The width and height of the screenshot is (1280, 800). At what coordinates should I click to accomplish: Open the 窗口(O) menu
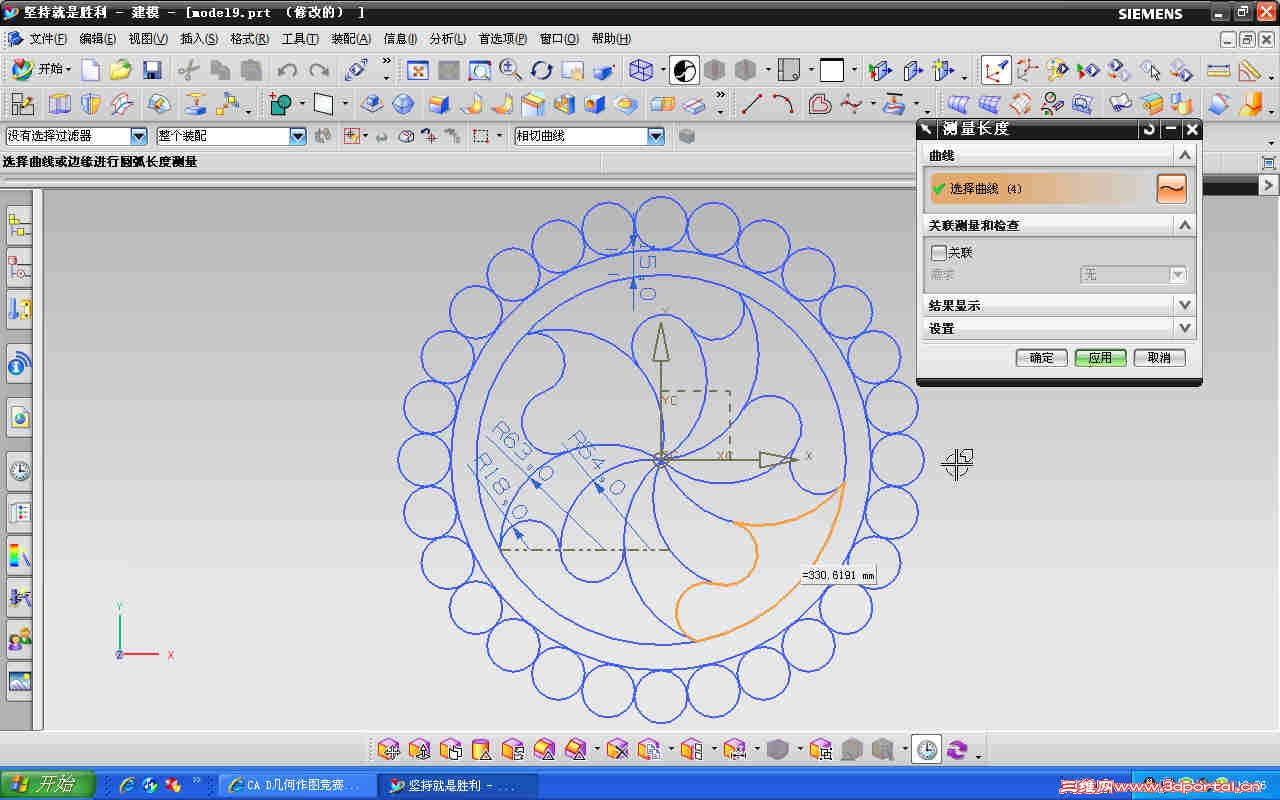[x=559, y=39]
